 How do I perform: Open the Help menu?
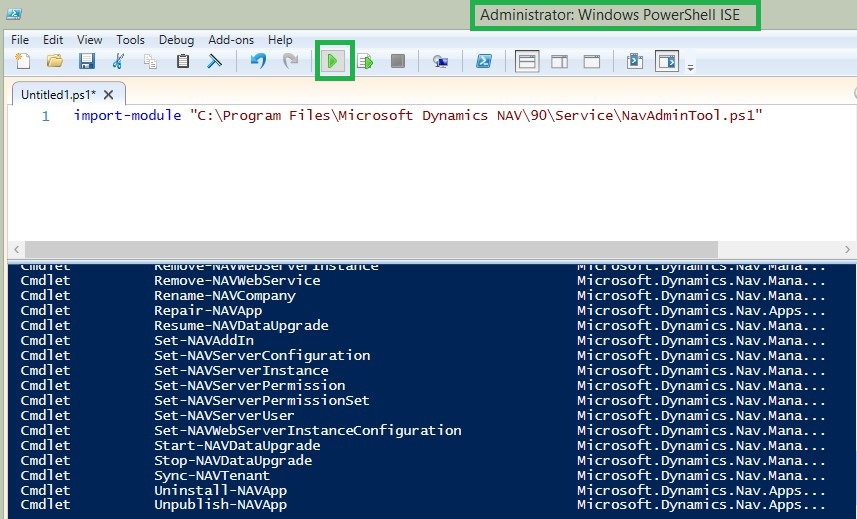pos(280,40)
